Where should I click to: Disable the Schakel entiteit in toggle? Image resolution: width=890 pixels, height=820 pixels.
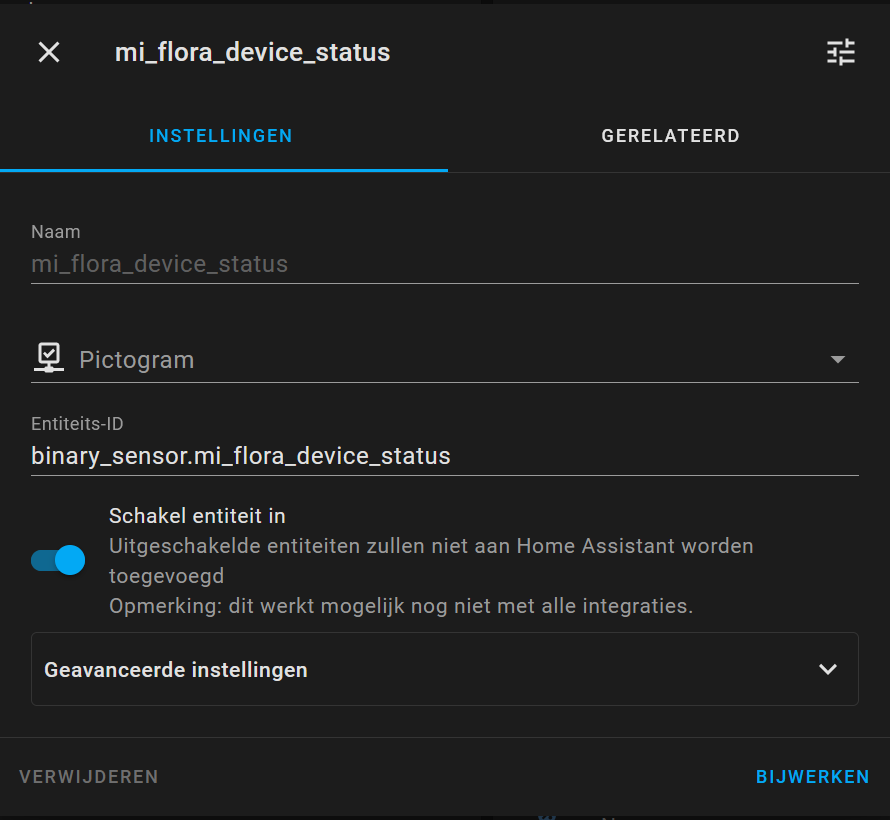pyautogui.click(x=57, y=560)
